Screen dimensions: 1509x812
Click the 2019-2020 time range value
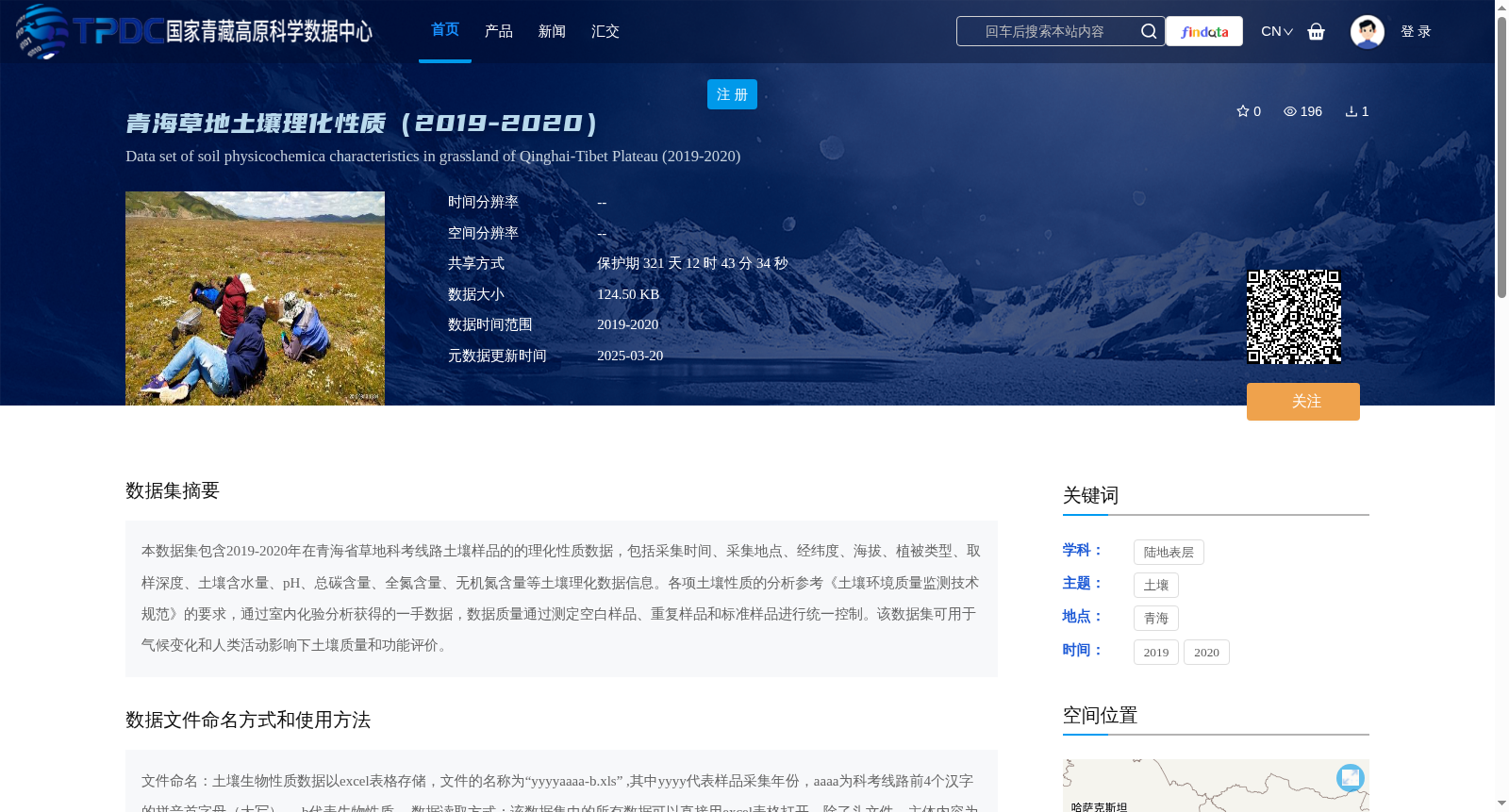pos(627,324)
